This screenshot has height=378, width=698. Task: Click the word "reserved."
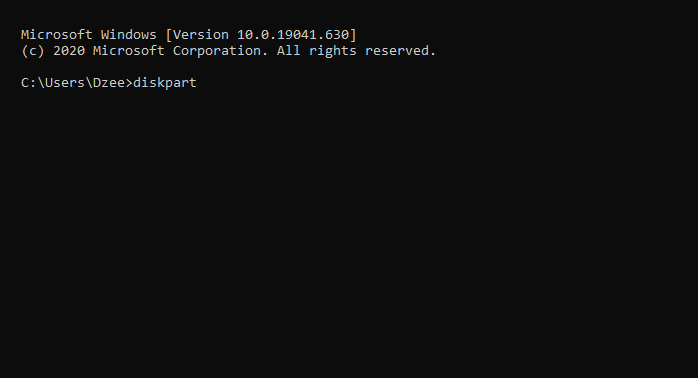click(400, 51)
